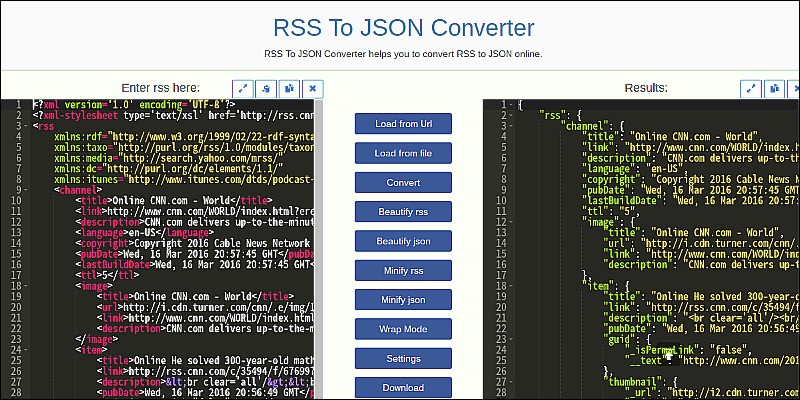The height and width of the screenshot is (400, 800).
Task: Paste clipboard content into RSS input
Action: tap(266, 88)
